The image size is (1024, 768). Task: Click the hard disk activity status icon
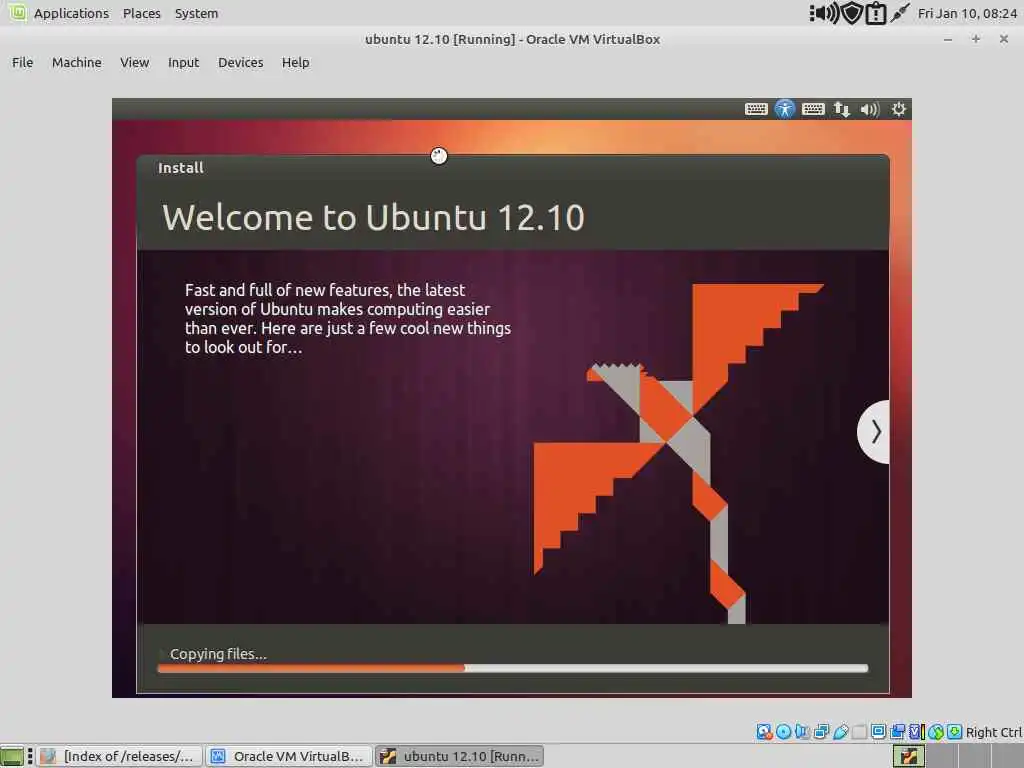[x=765, y=732]
